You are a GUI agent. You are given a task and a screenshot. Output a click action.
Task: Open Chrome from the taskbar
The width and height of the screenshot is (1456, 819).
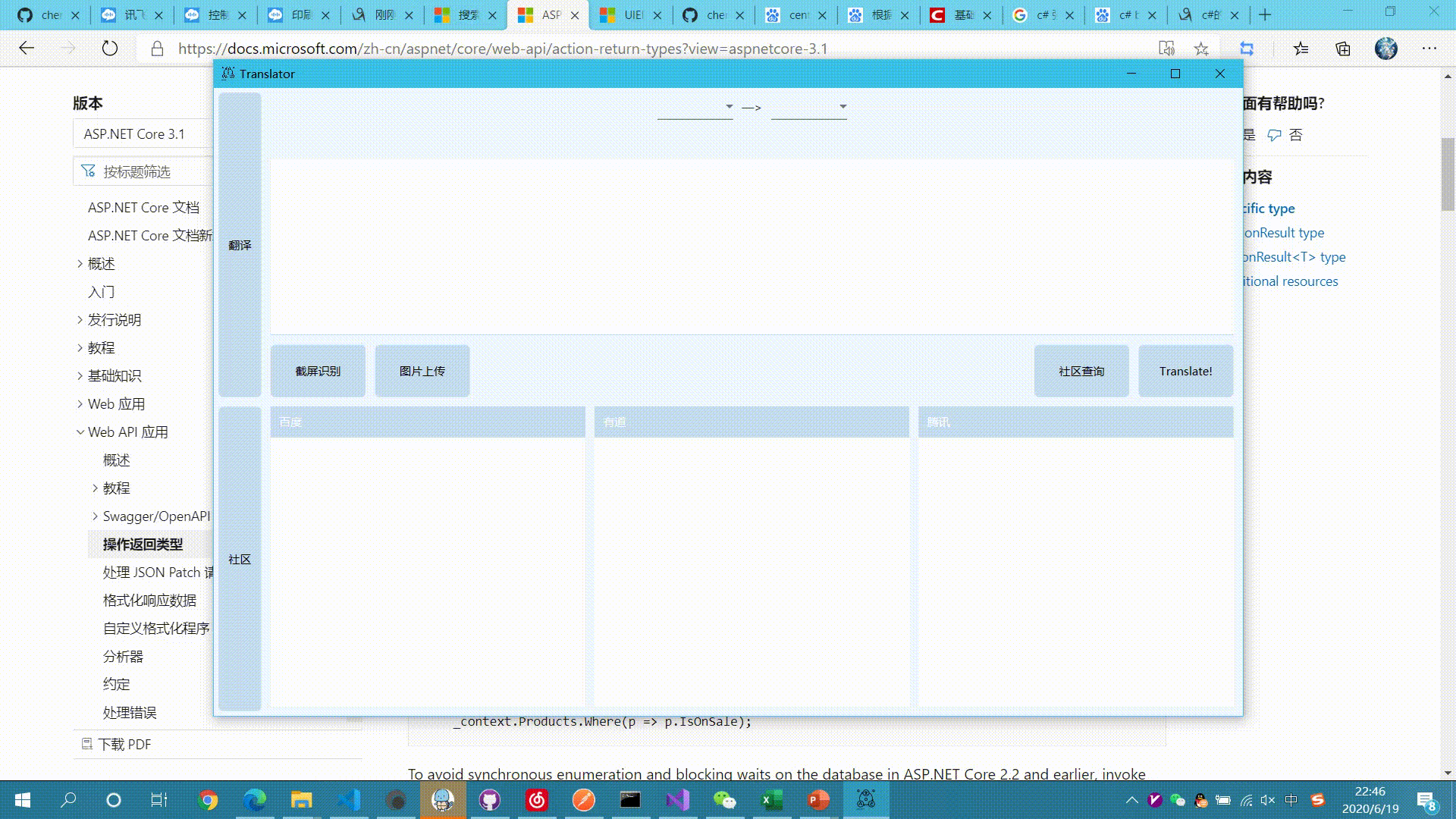coord(208,800)
